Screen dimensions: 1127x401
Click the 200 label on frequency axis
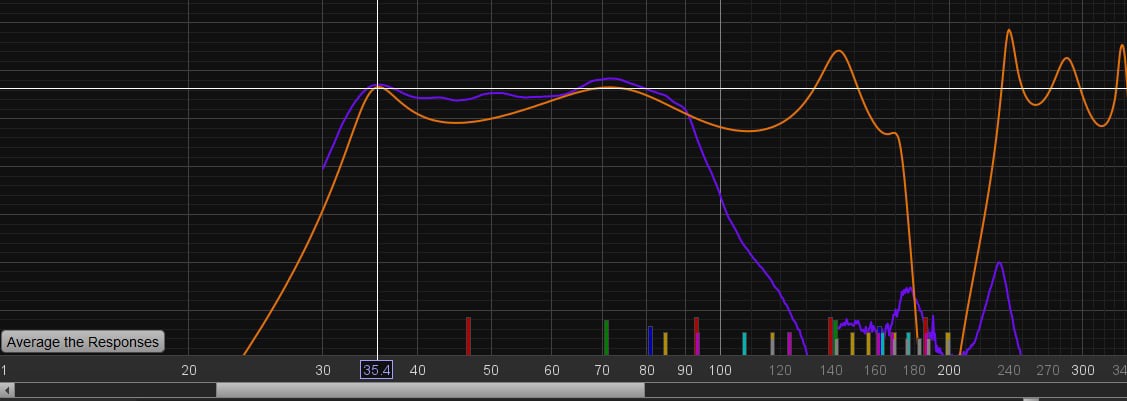tap(949, 371)
